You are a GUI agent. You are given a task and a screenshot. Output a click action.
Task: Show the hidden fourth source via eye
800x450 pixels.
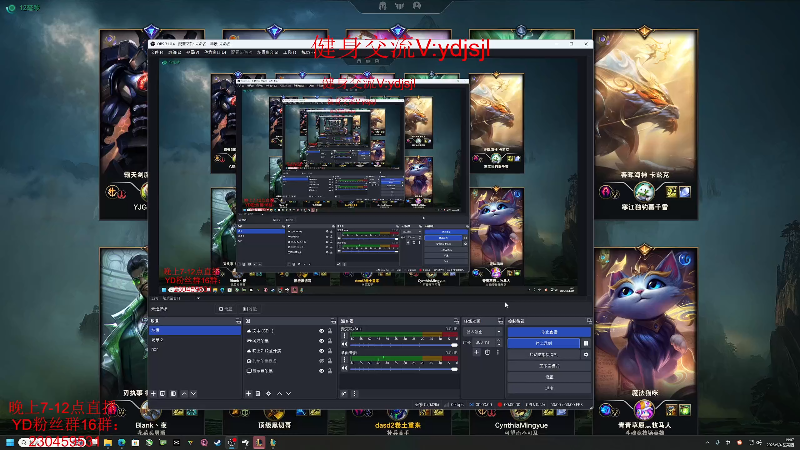(321, 361)
